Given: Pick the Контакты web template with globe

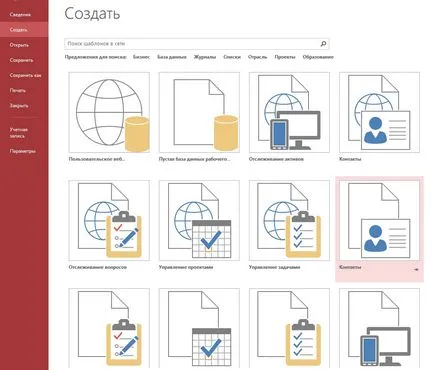Looking at the screenshot, I should (379, 112).
